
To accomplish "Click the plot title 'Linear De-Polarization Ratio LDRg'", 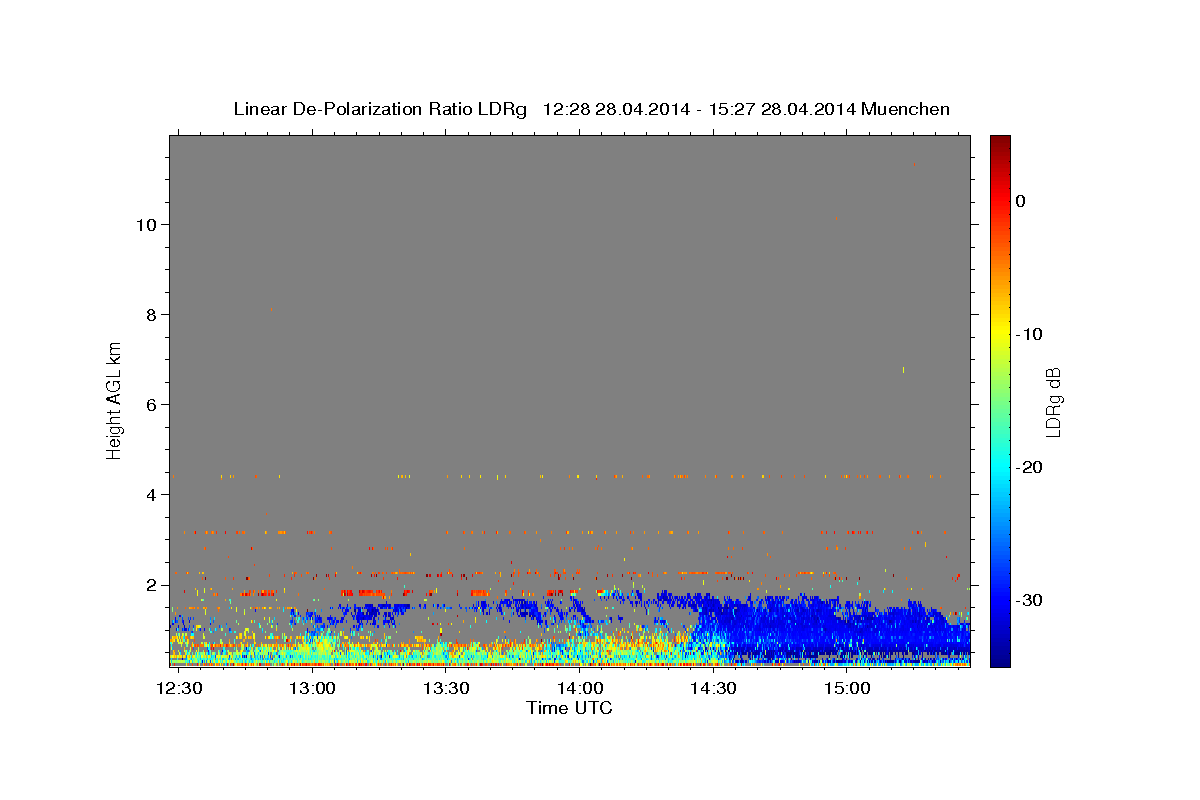I will [380, 109].
